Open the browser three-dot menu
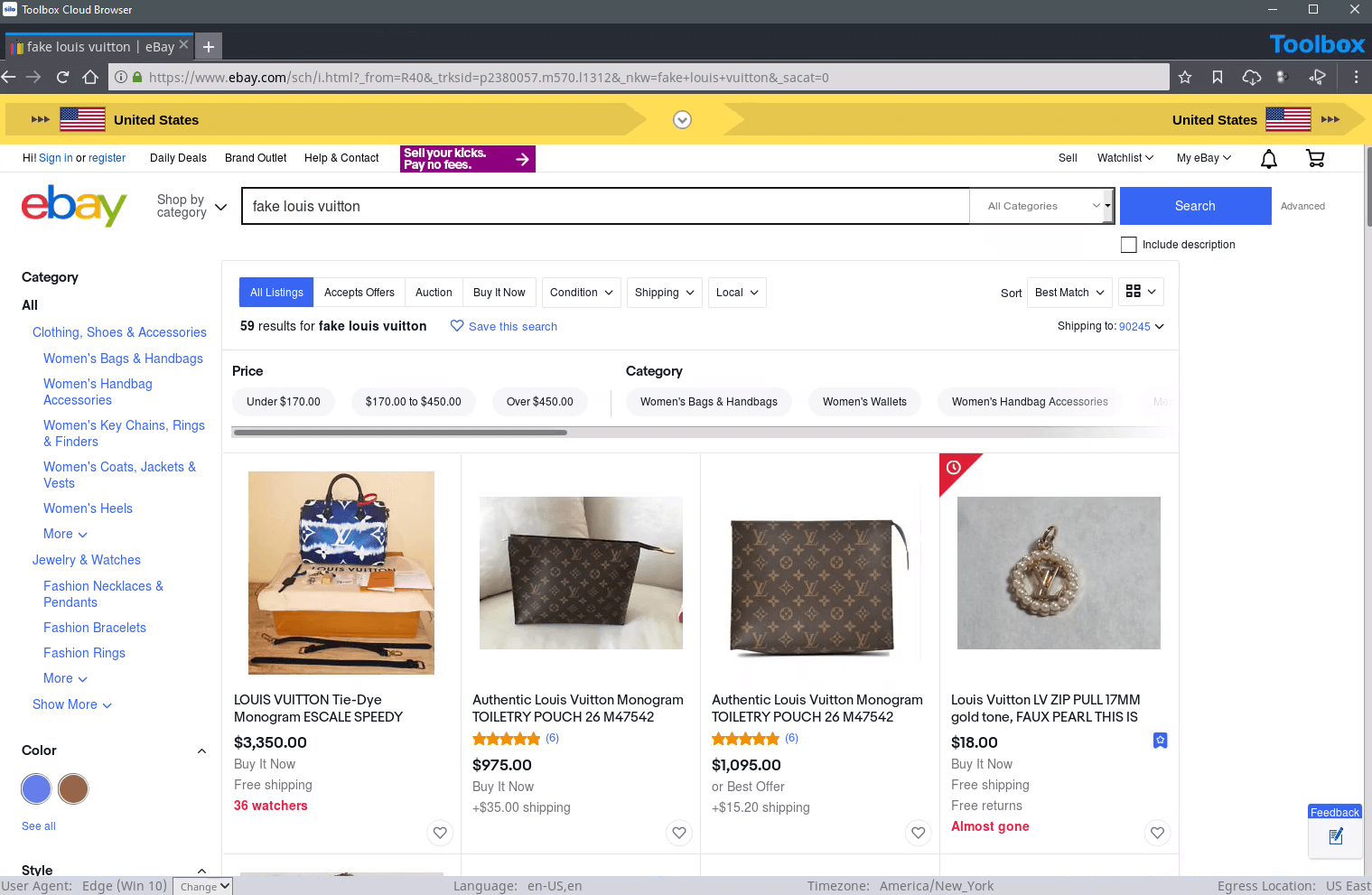The image size is (1372, 895). tap(1356, 78)
